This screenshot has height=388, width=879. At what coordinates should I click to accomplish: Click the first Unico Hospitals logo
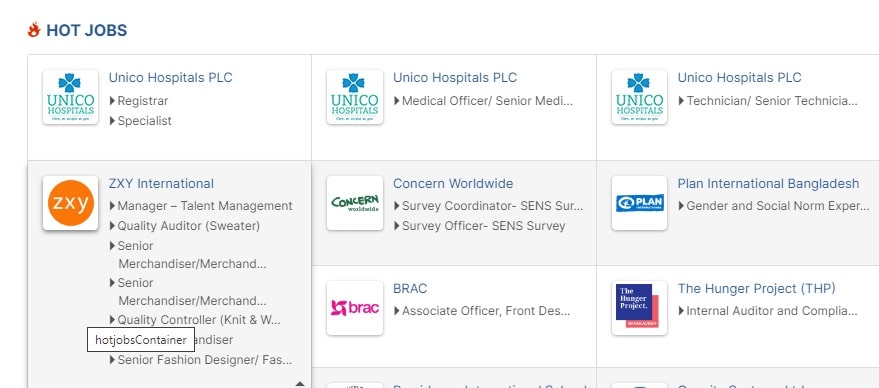click(x=71, y=97)
